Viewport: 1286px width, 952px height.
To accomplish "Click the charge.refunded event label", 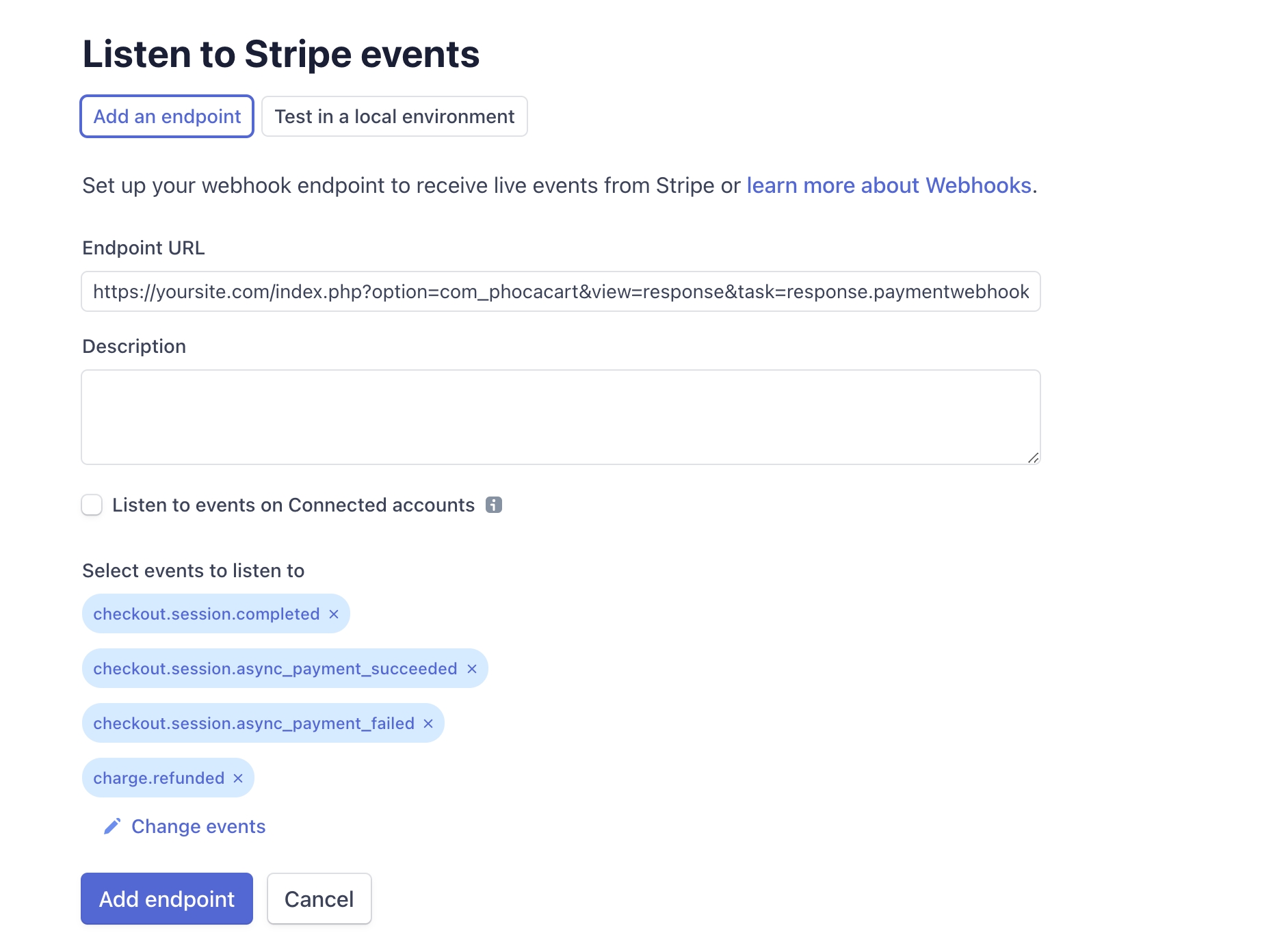I will pos(159,778).
